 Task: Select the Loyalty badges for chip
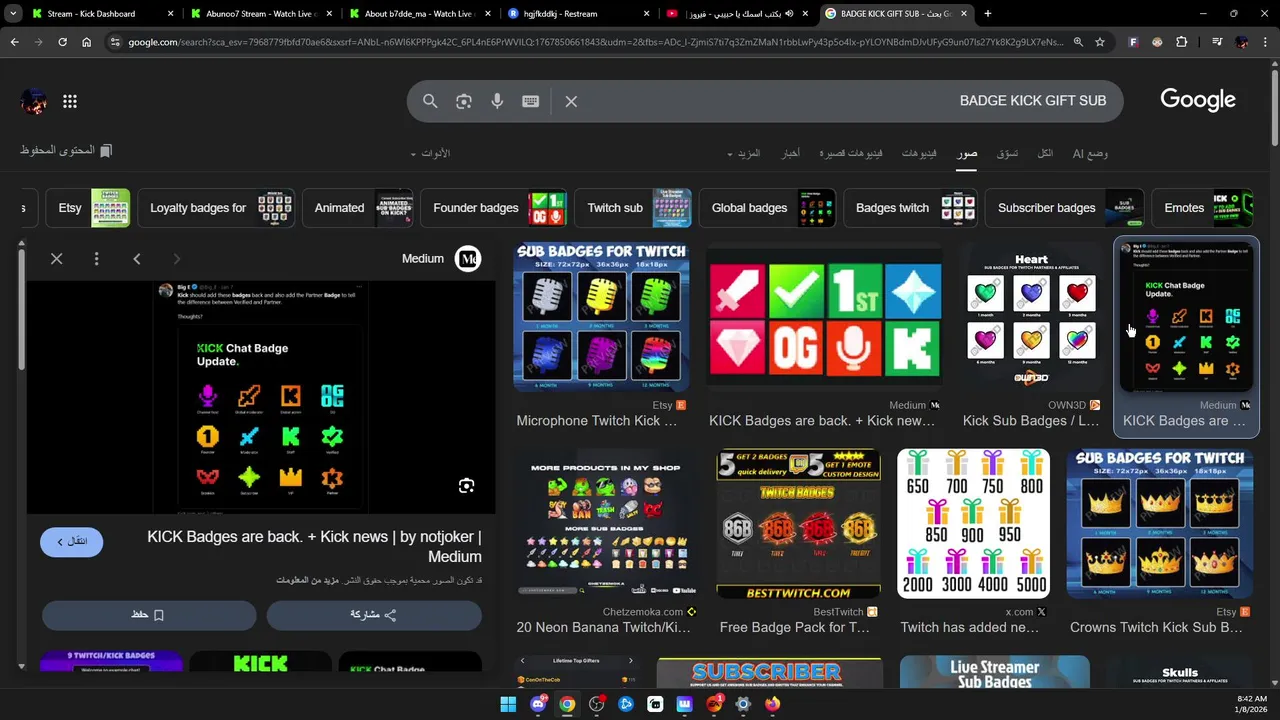(216, 208)
